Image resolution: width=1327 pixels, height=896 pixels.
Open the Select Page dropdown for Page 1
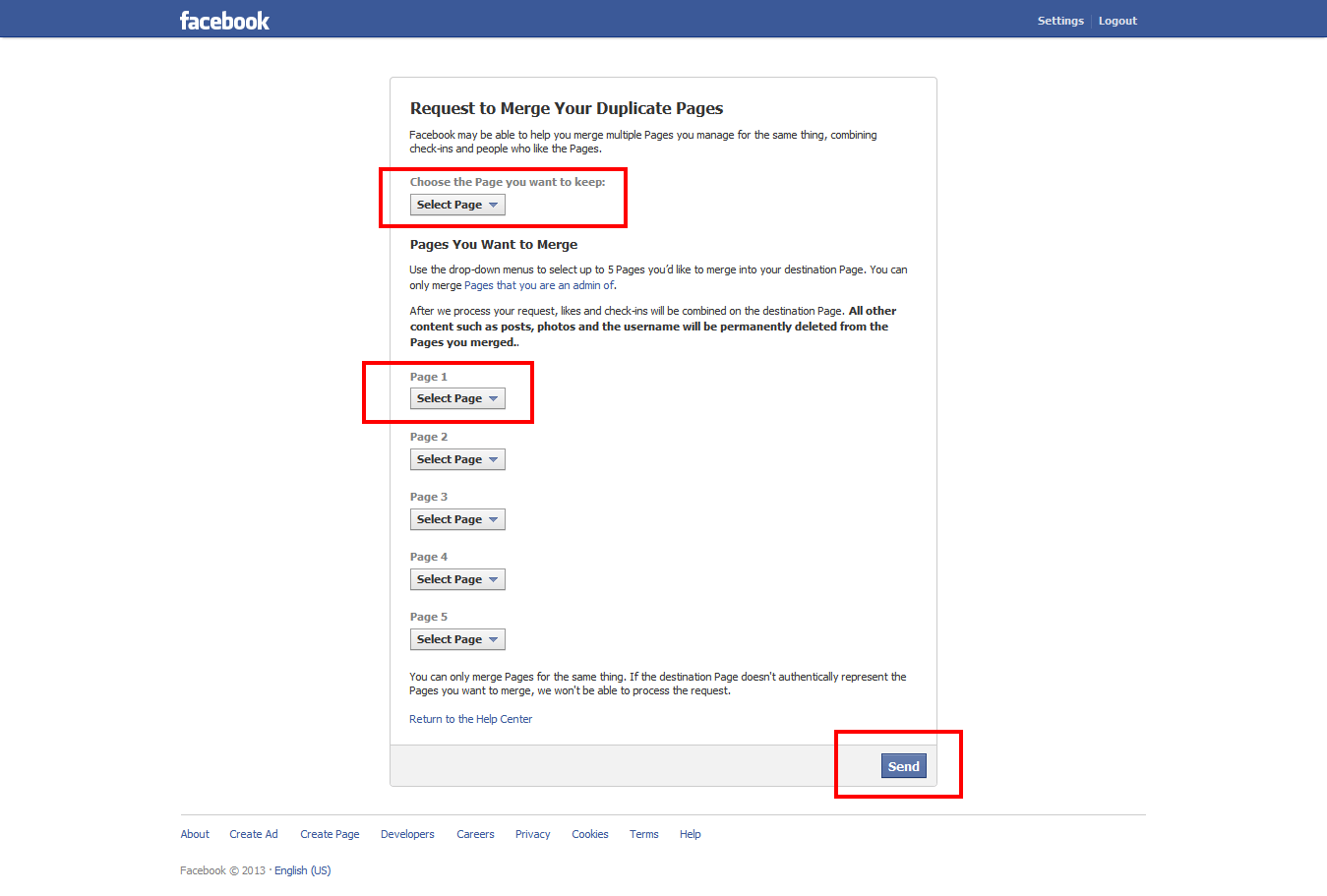(x=457, y=398)
